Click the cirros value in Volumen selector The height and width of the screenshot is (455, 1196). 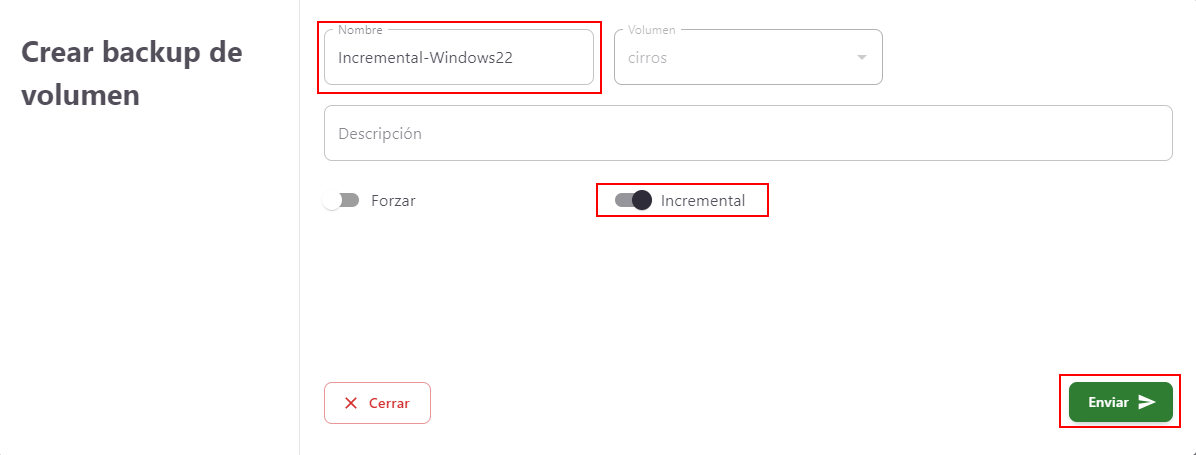click(x=648, y=57)
